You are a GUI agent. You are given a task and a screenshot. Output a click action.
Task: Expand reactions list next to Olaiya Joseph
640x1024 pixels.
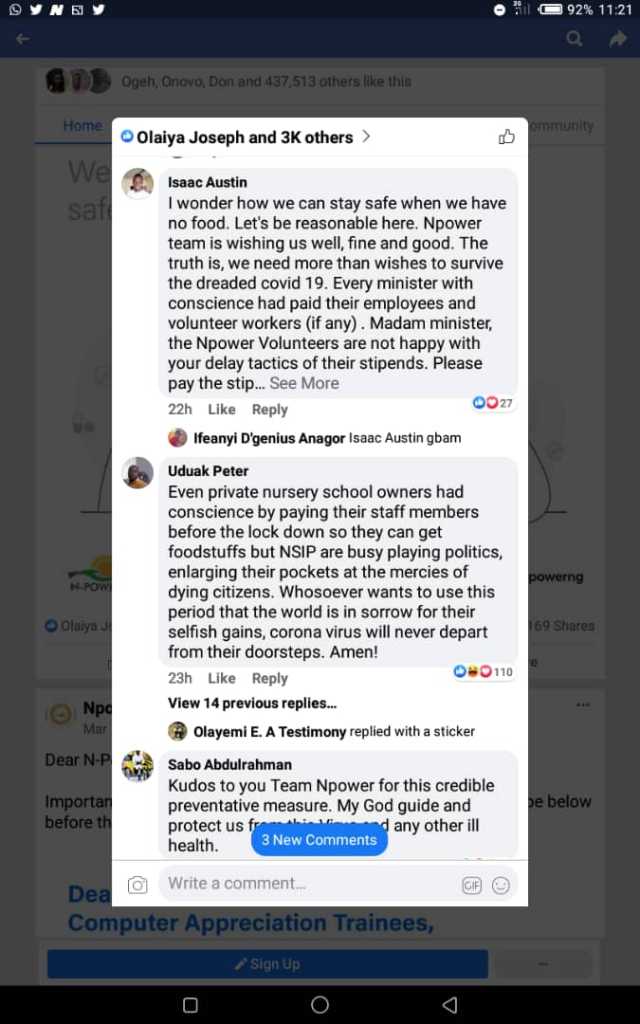pos(366,136)
